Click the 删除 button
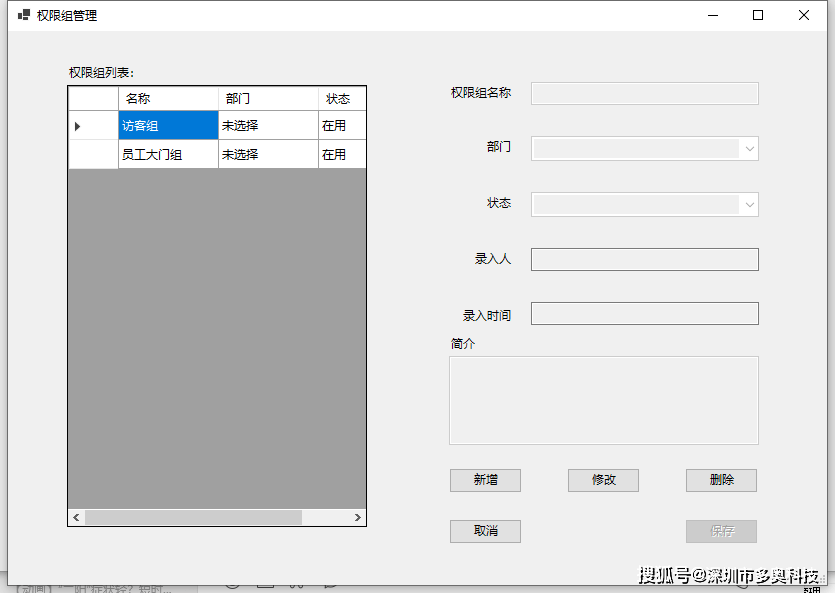 721,480
